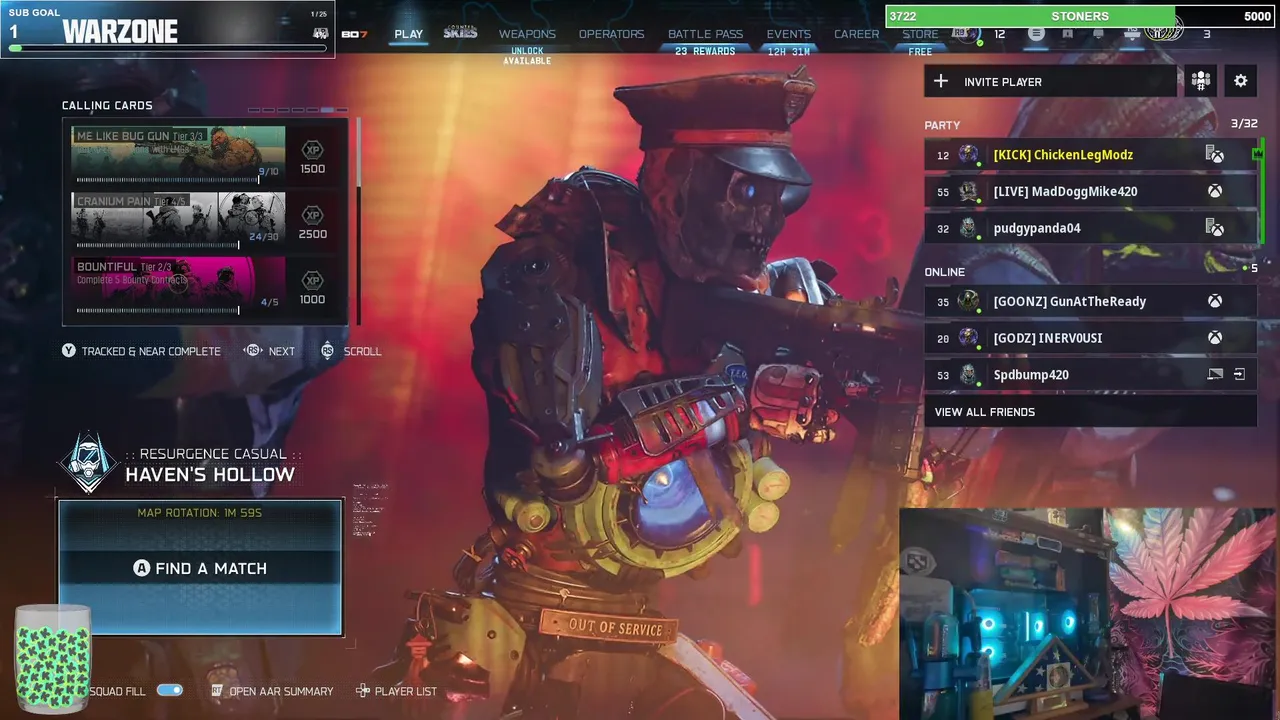Click the Stoners sub goal progress bar

1080,16
